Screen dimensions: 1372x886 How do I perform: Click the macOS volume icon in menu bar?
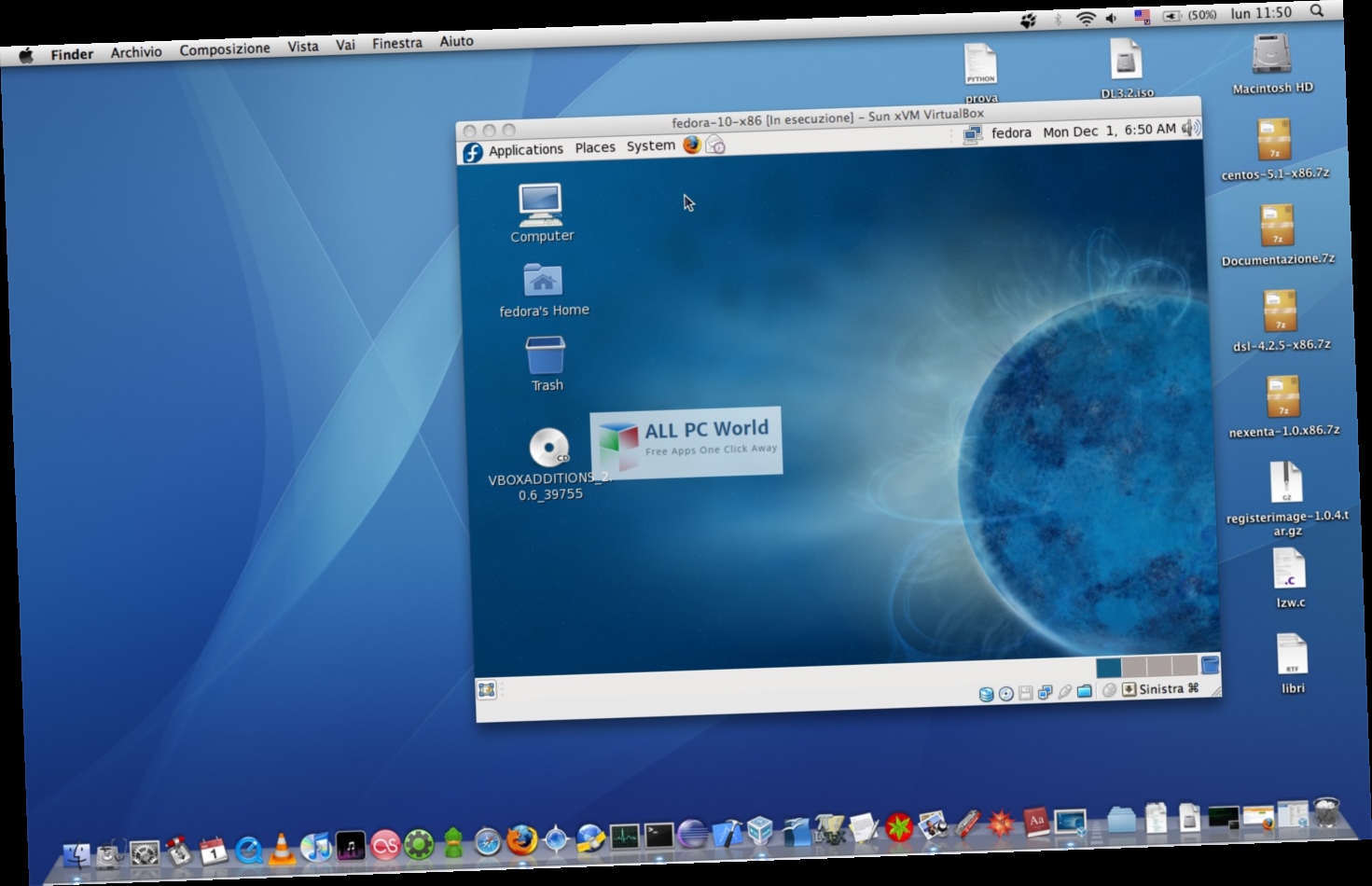pos(1111,18)
